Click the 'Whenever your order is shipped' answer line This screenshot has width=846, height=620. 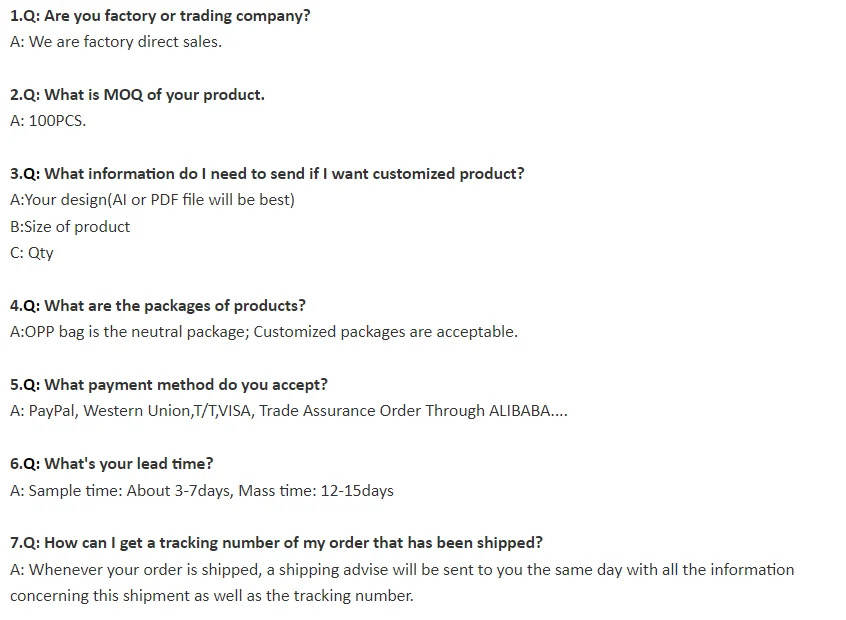[402, 570]
